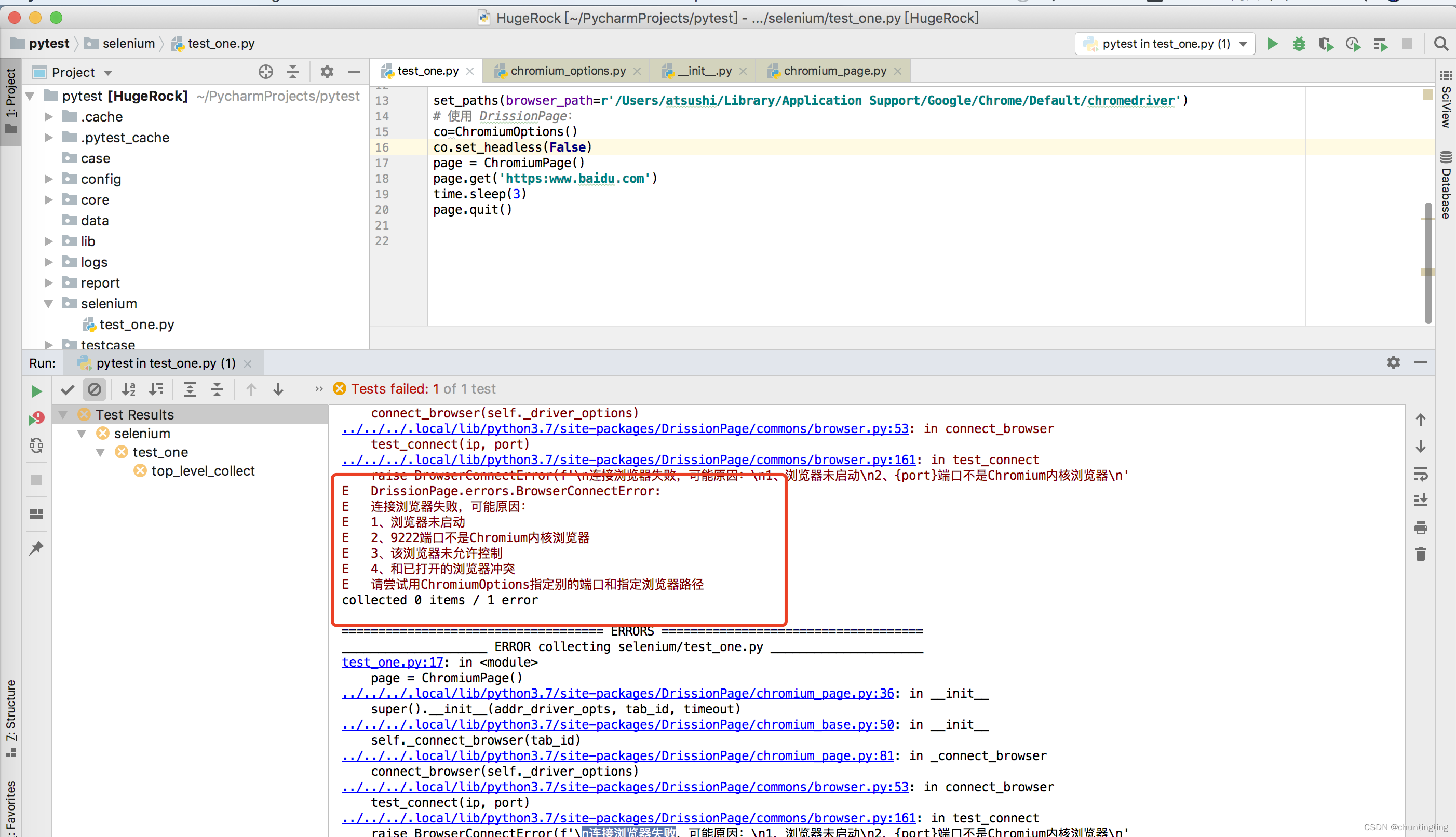Click the stop square in the Run sidebar

(36, 479)
